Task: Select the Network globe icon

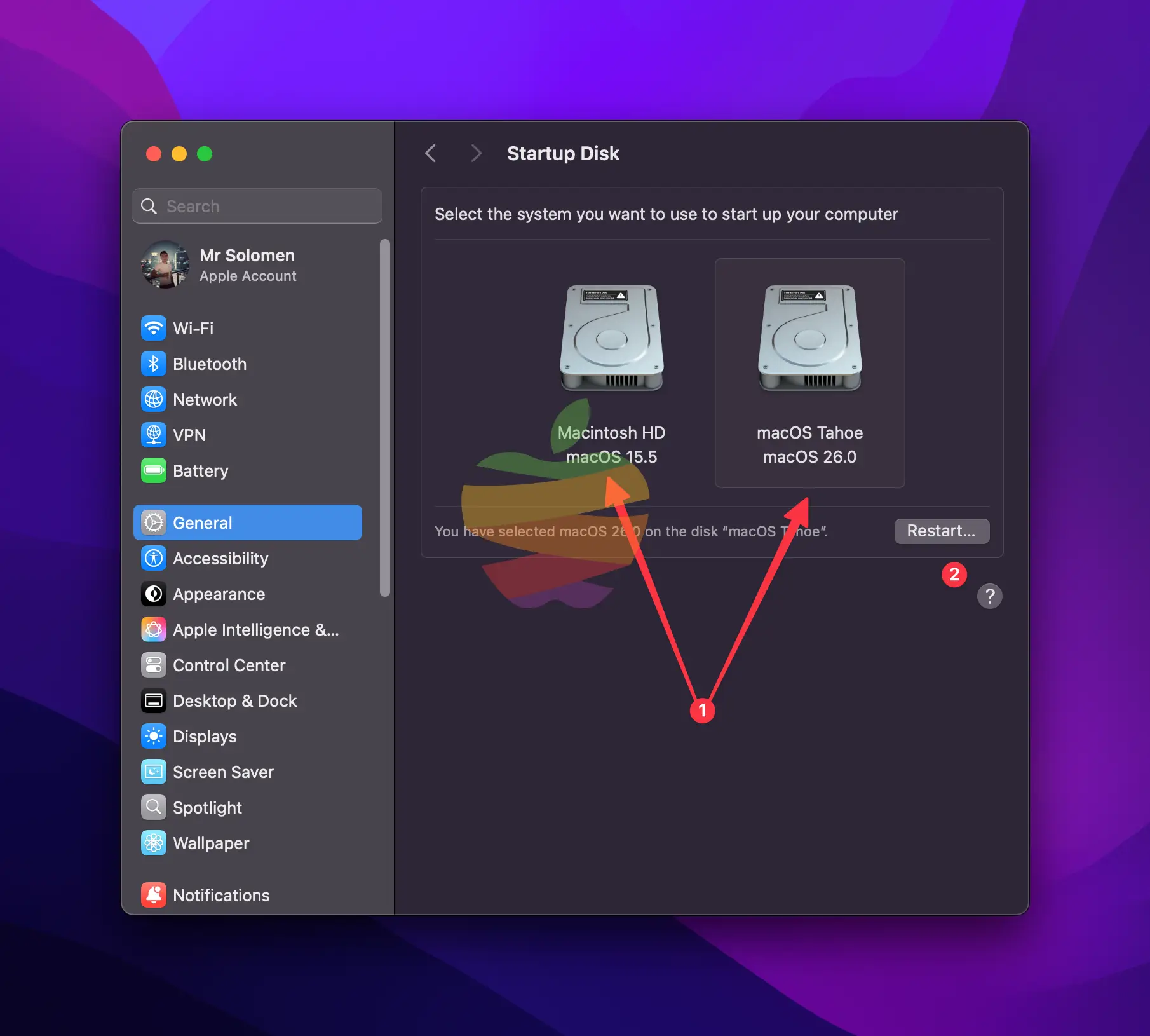Action: [x=154, y=400]
